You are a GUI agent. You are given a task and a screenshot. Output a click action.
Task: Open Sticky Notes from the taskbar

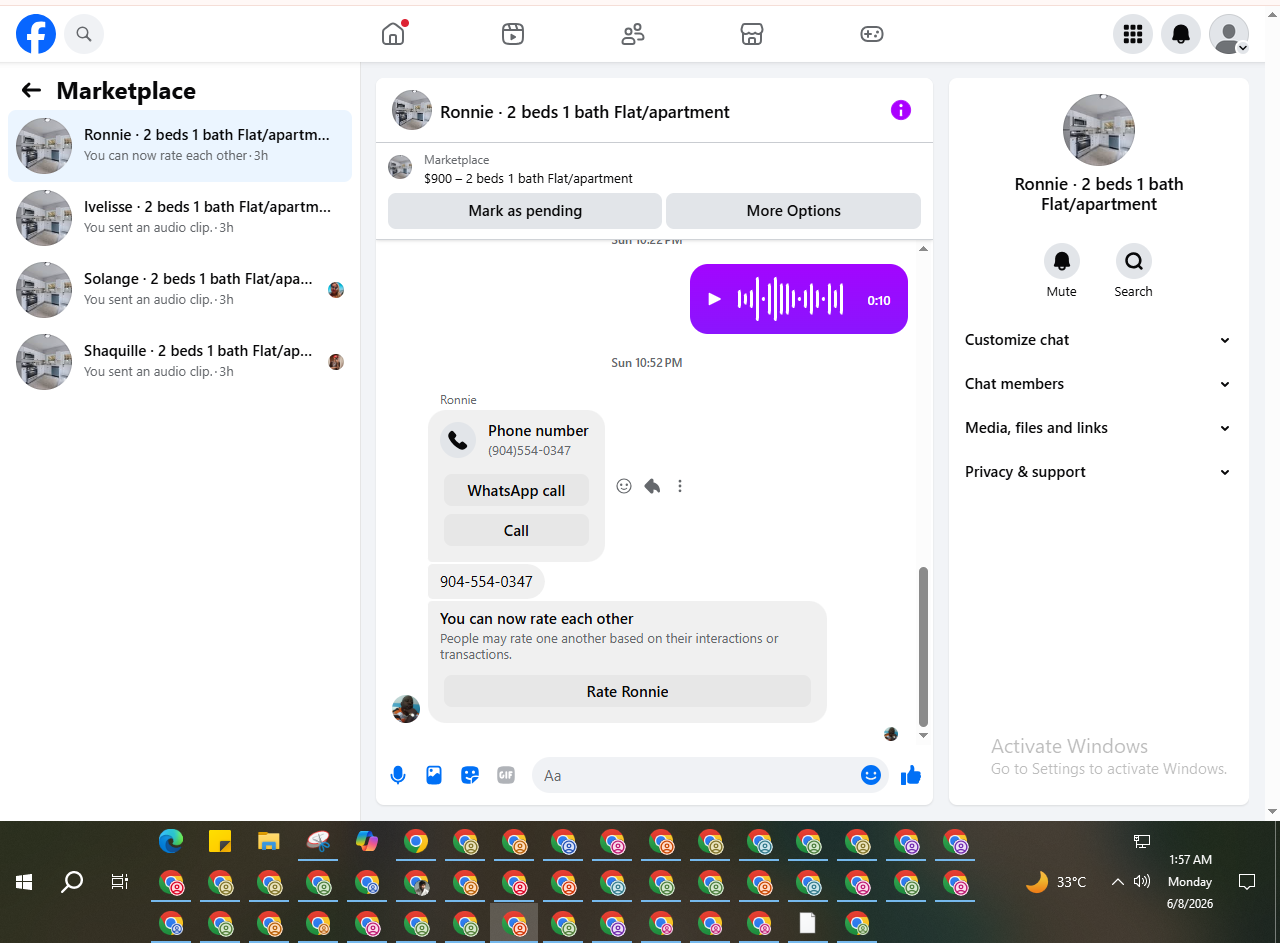[x=220, y=842]
